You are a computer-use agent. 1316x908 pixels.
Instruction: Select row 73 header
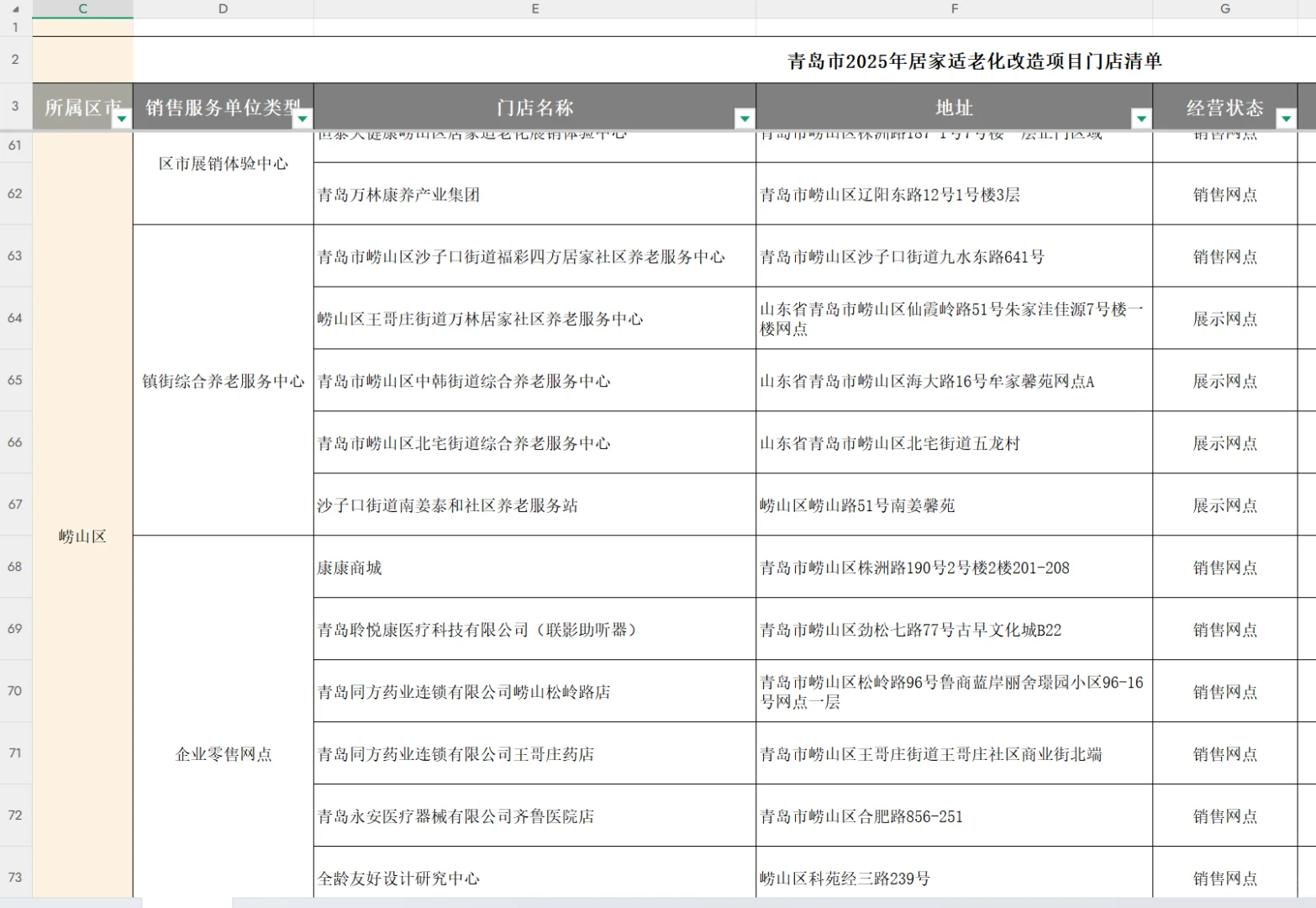click(15, 878)
